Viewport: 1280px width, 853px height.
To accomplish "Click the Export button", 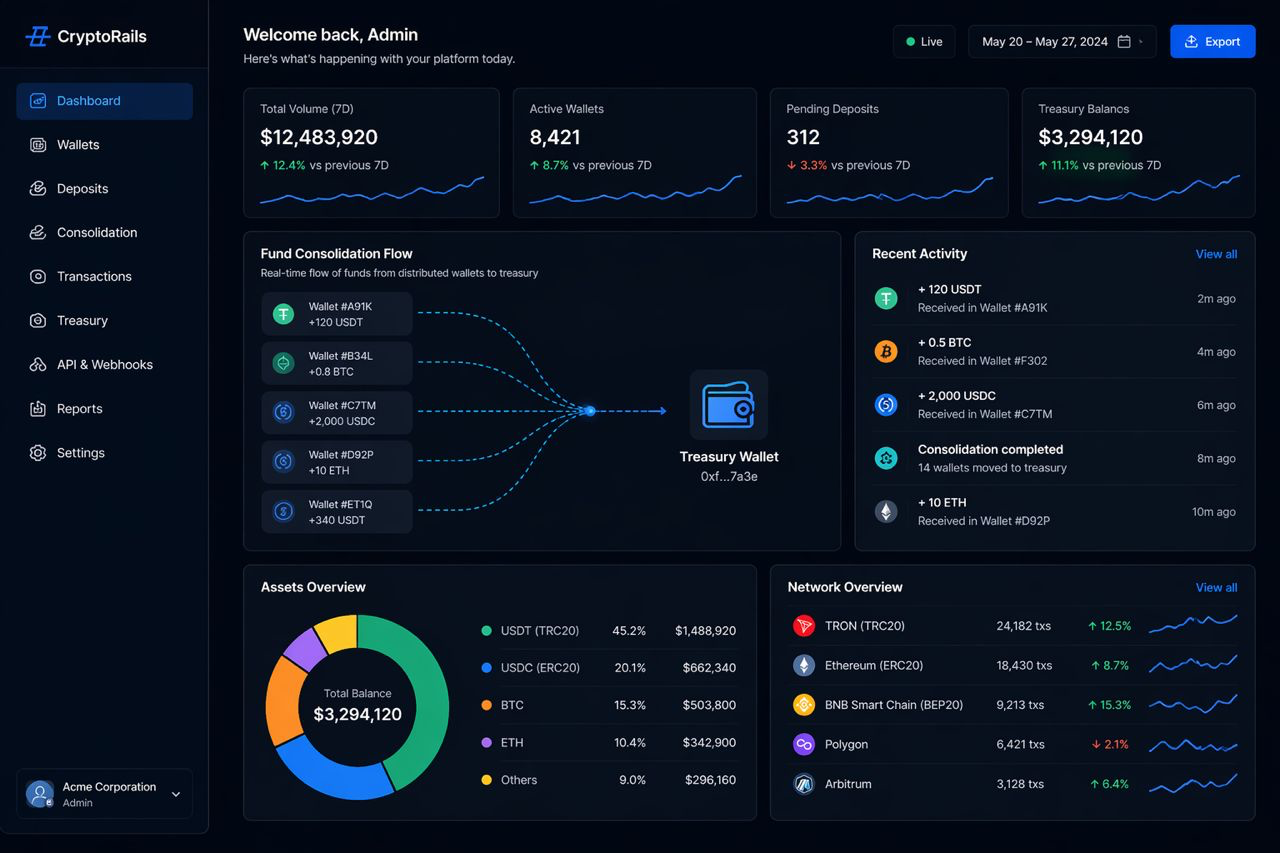I will 1212,42.
